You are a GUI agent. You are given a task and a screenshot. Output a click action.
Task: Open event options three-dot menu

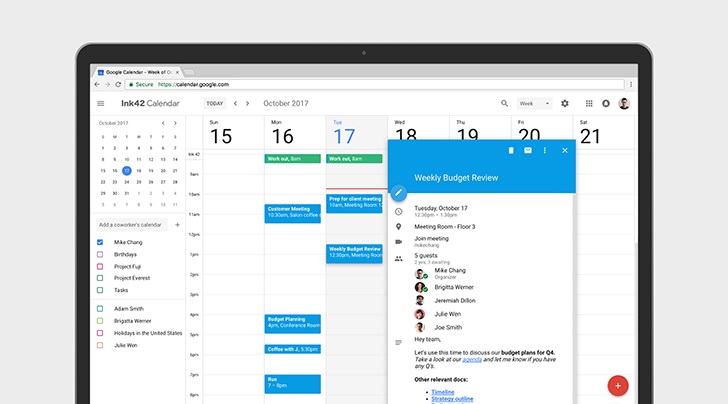[545, 150]
